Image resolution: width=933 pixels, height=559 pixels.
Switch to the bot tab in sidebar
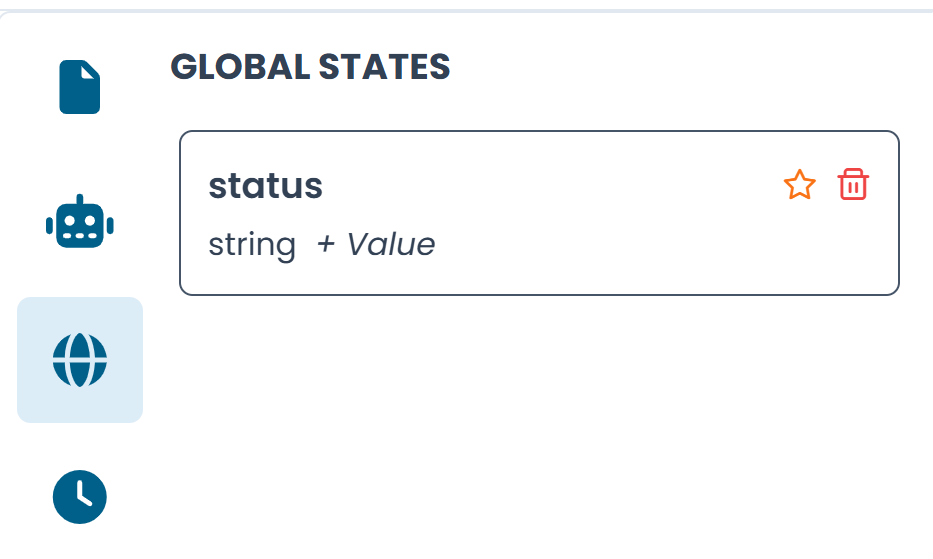80,222
